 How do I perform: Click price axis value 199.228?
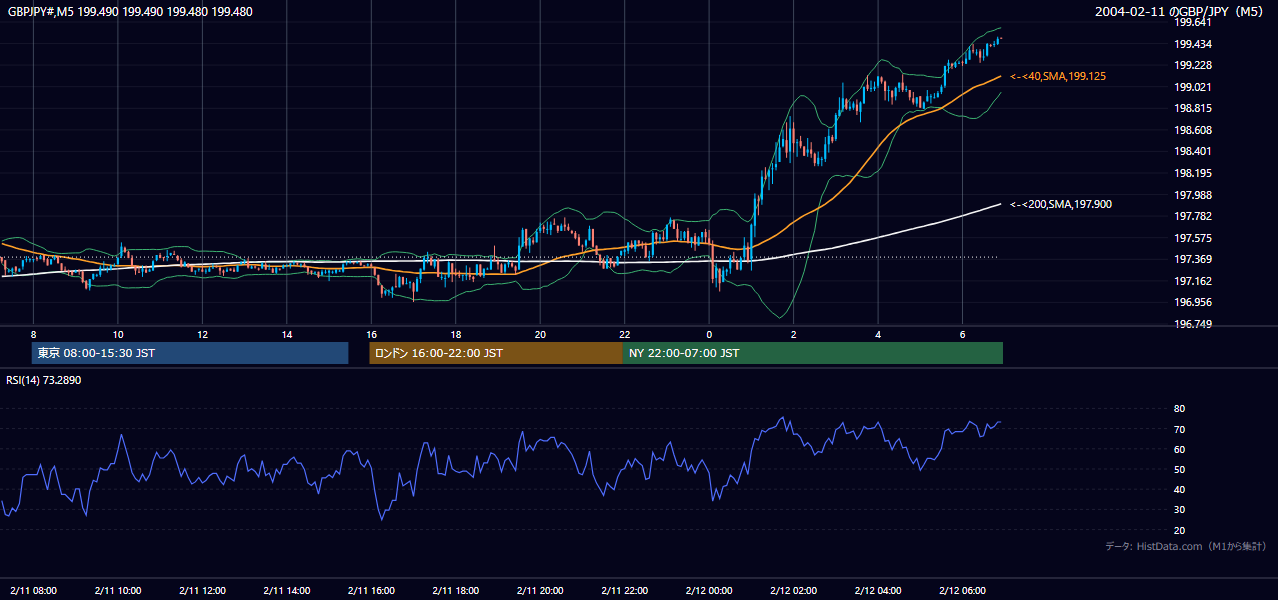(x=1192, y=65)
